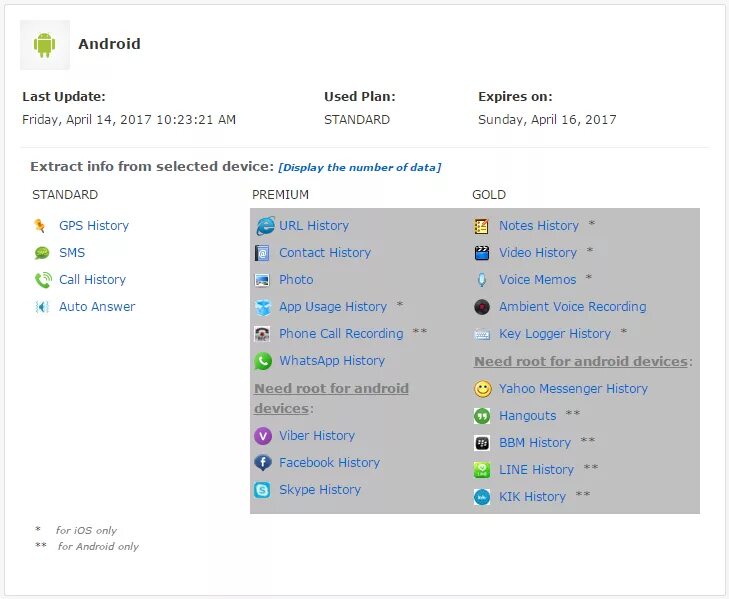Viewport: 729px width, 599px height.
Task: Click the Phone Call Recording telephone icon
Action: point(262,334)
